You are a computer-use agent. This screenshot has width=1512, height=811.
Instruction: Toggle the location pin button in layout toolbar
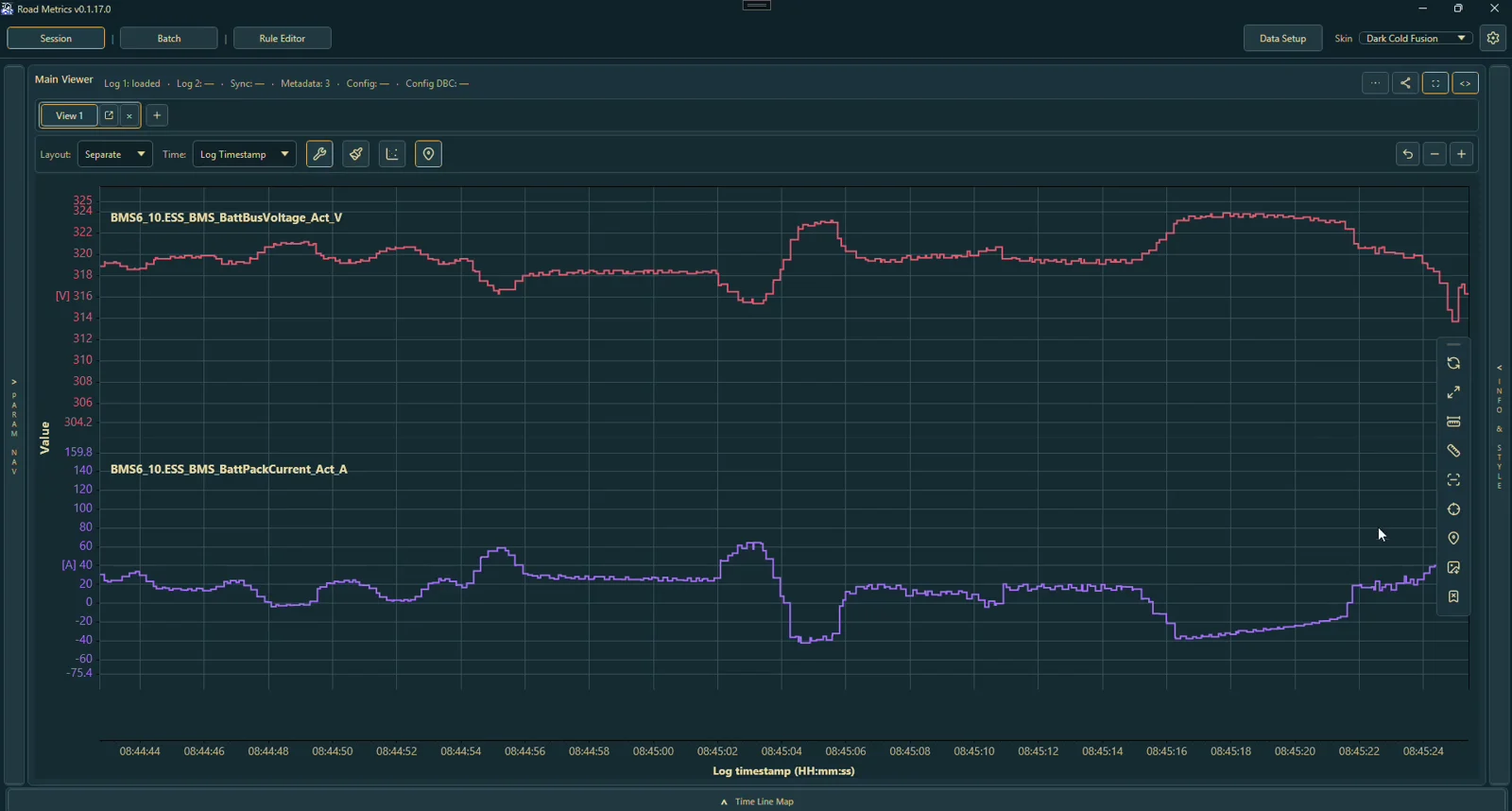[429, 154]
